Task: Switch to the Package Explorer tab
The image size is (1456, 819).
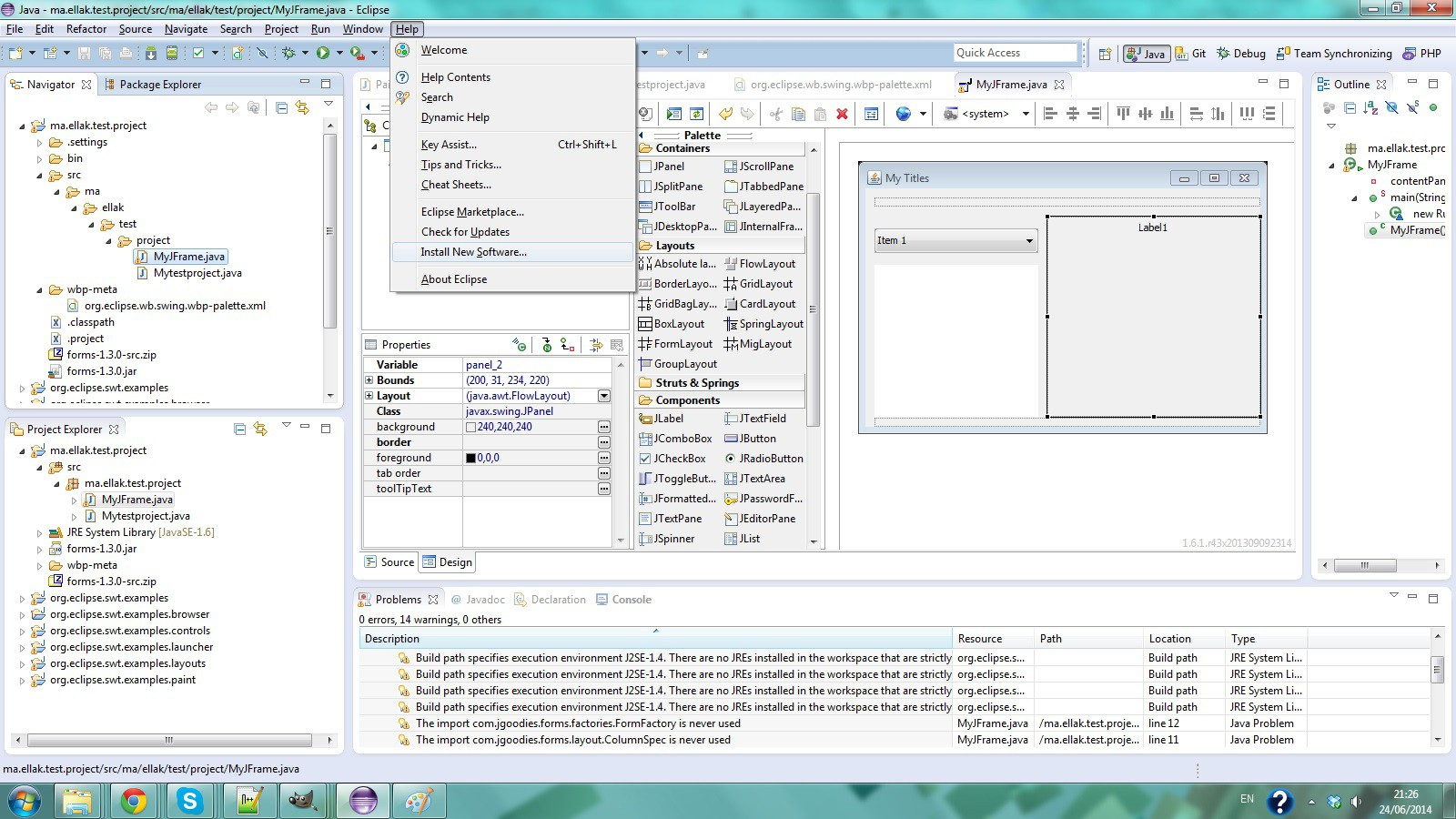Action: click(152, 85)
